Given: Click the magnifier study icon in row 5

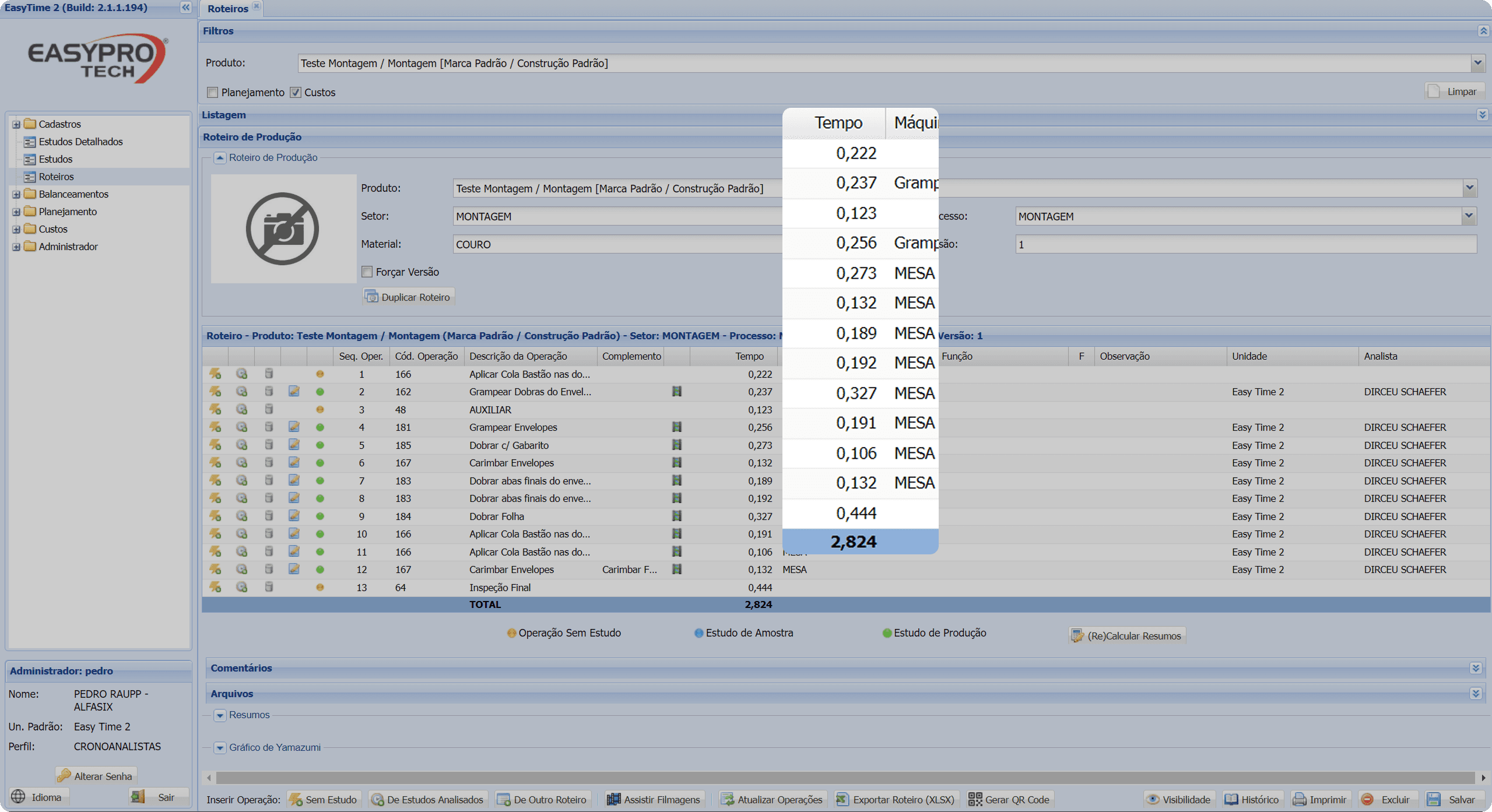Looking at the screenshot, I should [x=241, y=445].
